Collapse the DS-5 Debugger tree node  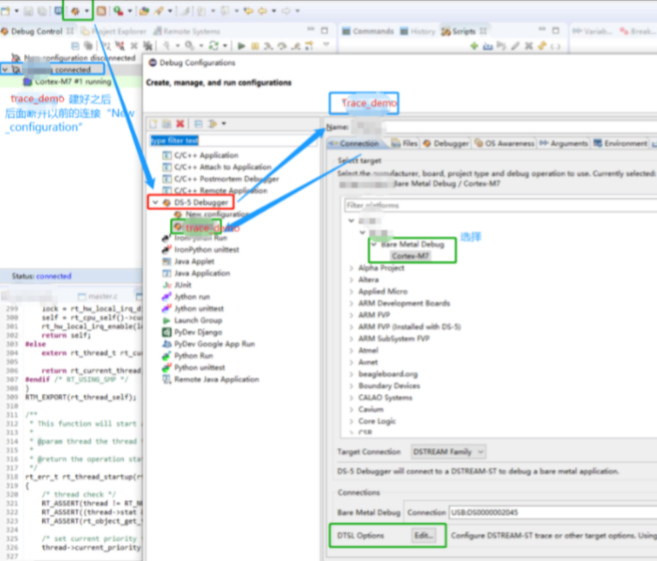(154, 202)
